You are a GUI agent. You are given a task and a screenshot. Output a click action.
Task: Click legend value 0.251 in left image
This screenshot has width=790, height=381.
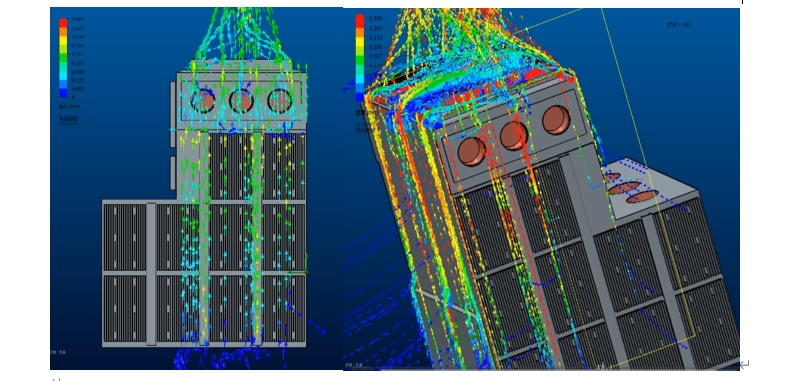[x=78, y=64]
